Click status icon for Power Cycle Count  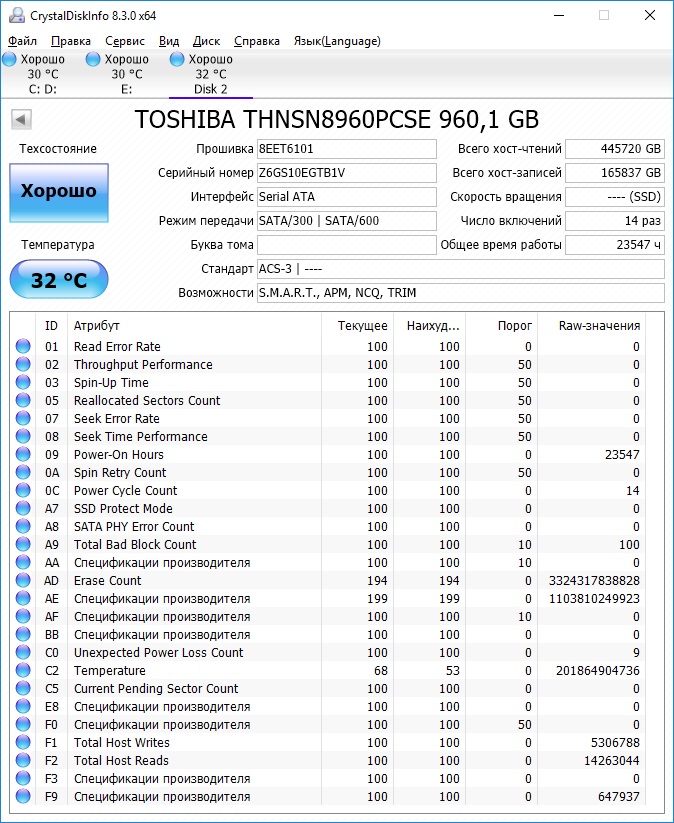pos(23,490)
